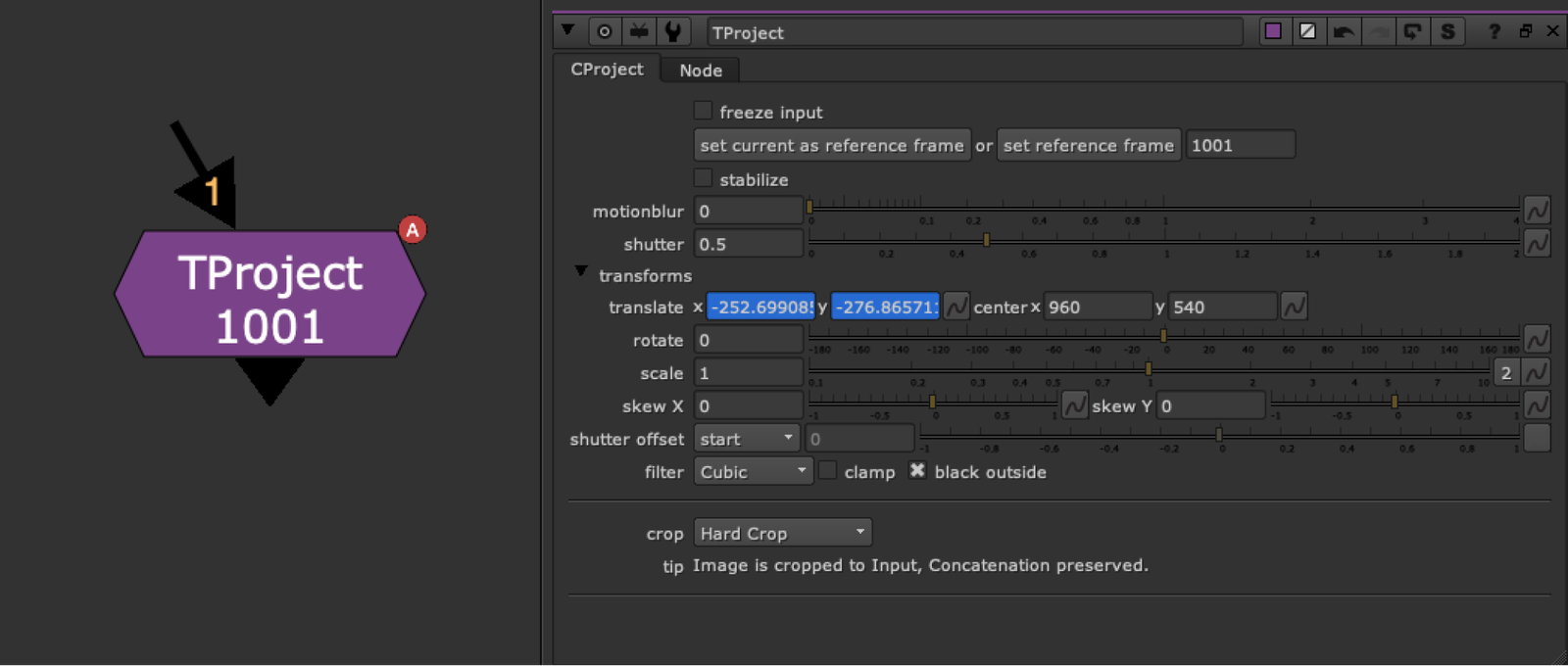Open the rotate animation curve icon
Viewport: 1568px width, 666px height.
pos(1537,340)
